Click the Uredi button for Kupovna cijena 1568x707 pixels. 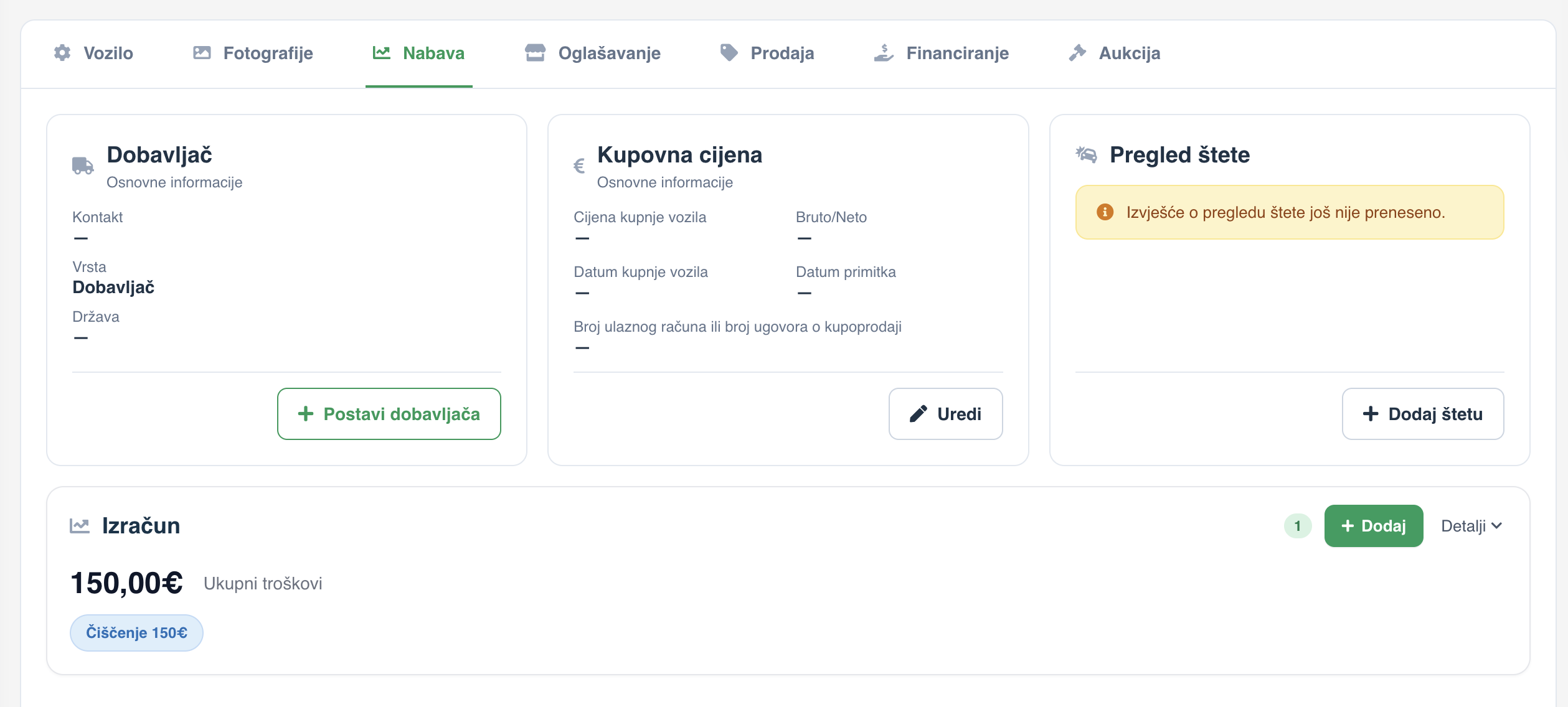[x=945, y=414]
